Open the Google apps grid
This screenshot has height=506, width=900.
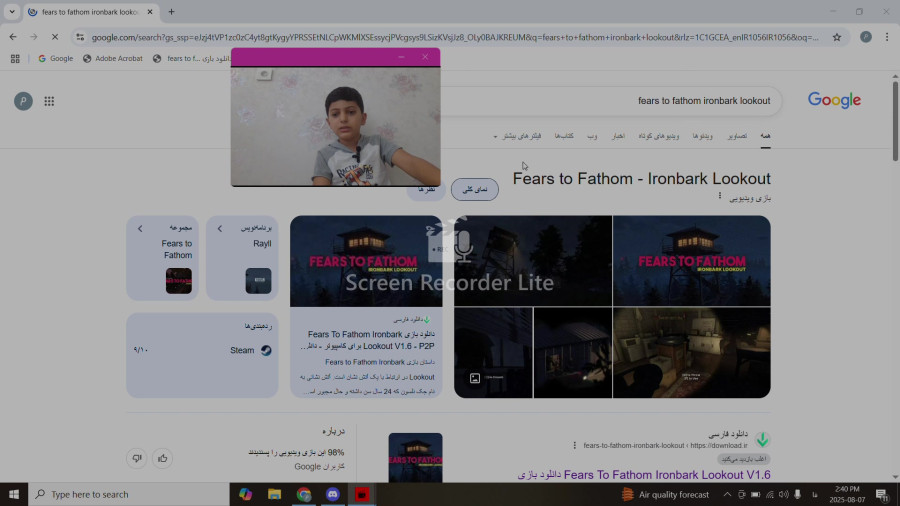49,102
